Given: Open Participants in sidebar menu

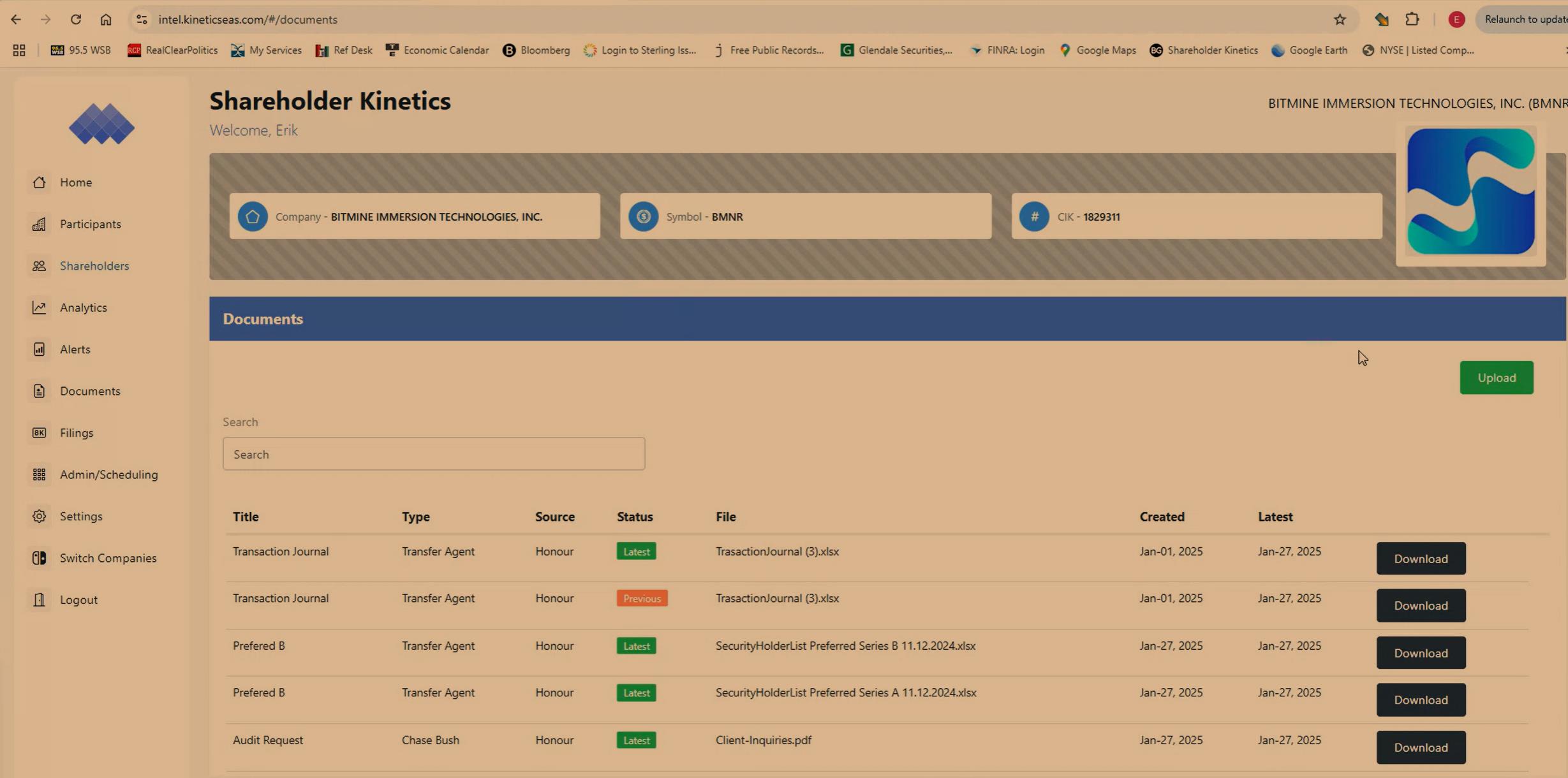Looking at the screenshot, I should click(x=91, y=224).
